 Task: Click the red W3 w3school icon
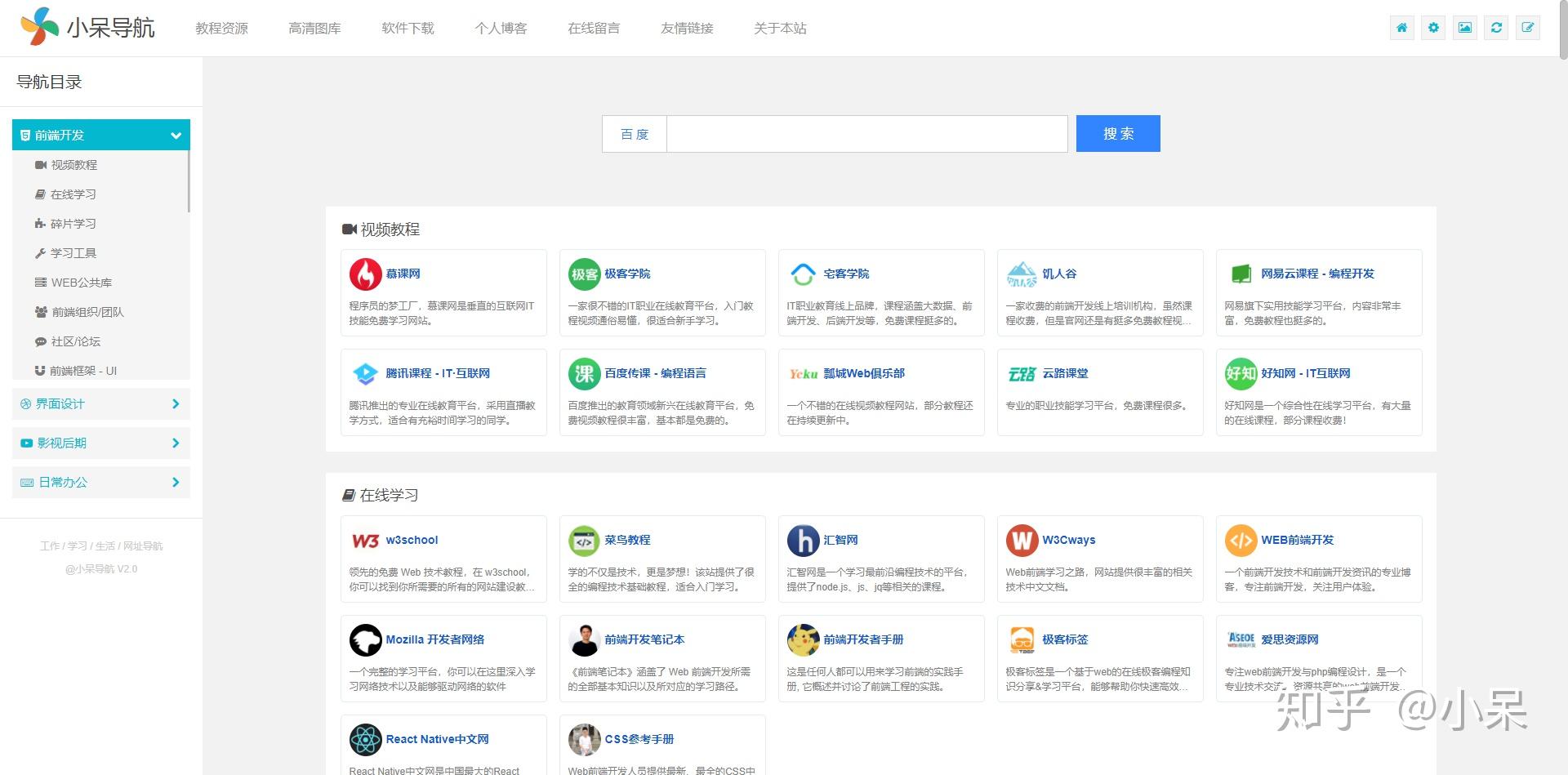pos(366,541)
